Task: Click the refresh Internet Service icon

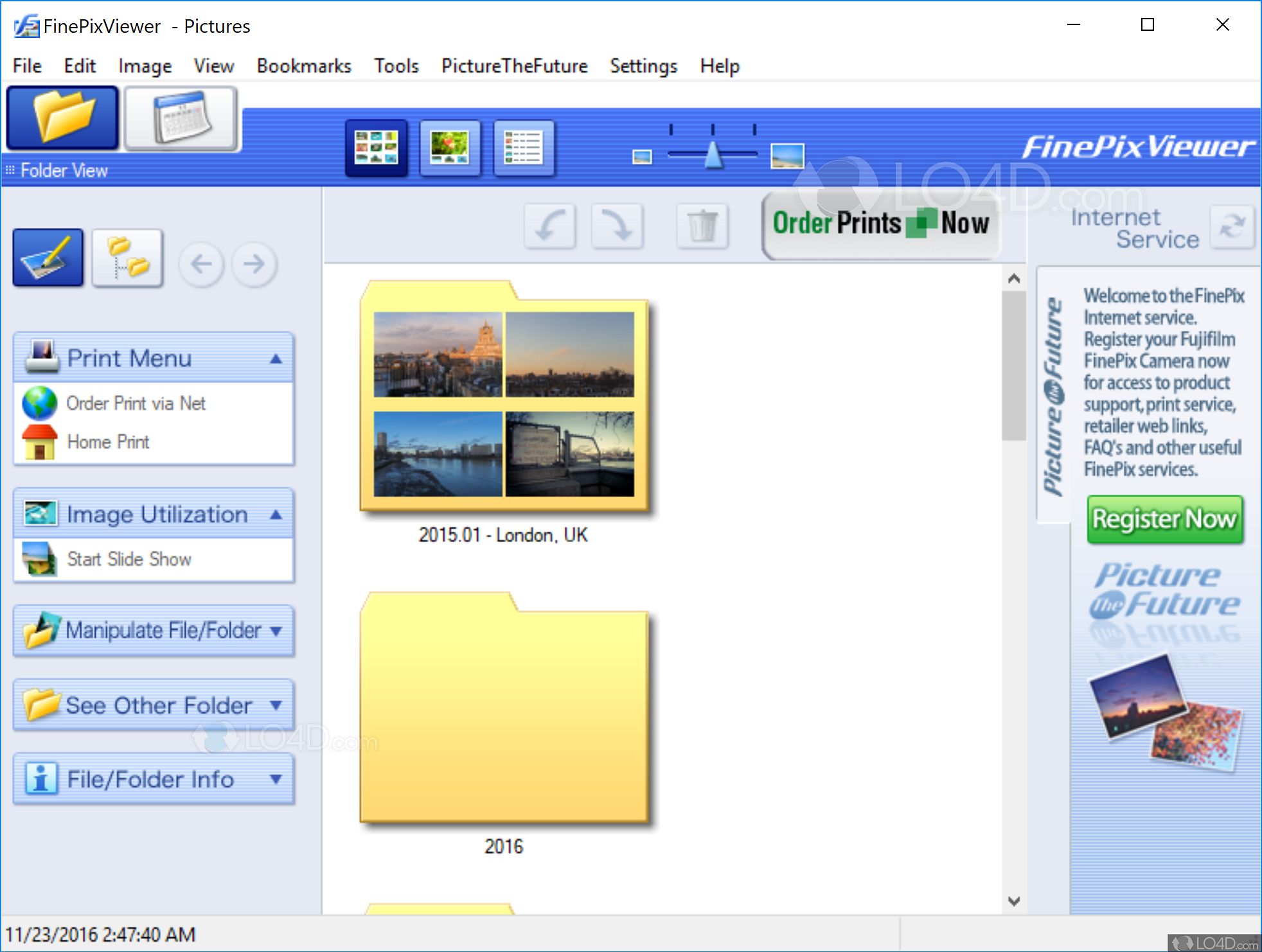Action: tap(1232, 227)
